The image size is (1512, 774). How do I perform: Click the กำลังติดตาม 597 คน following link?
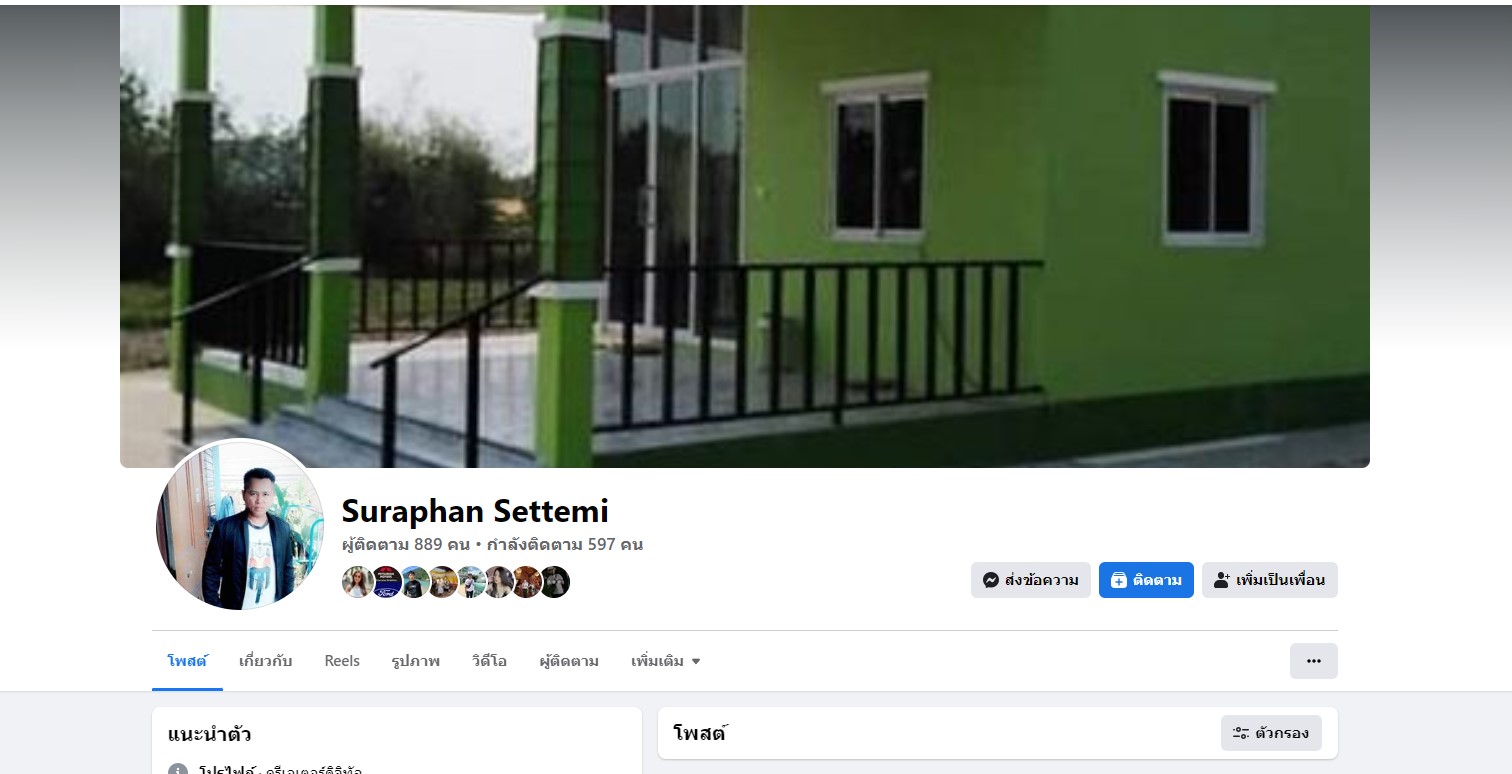[564, 545]
